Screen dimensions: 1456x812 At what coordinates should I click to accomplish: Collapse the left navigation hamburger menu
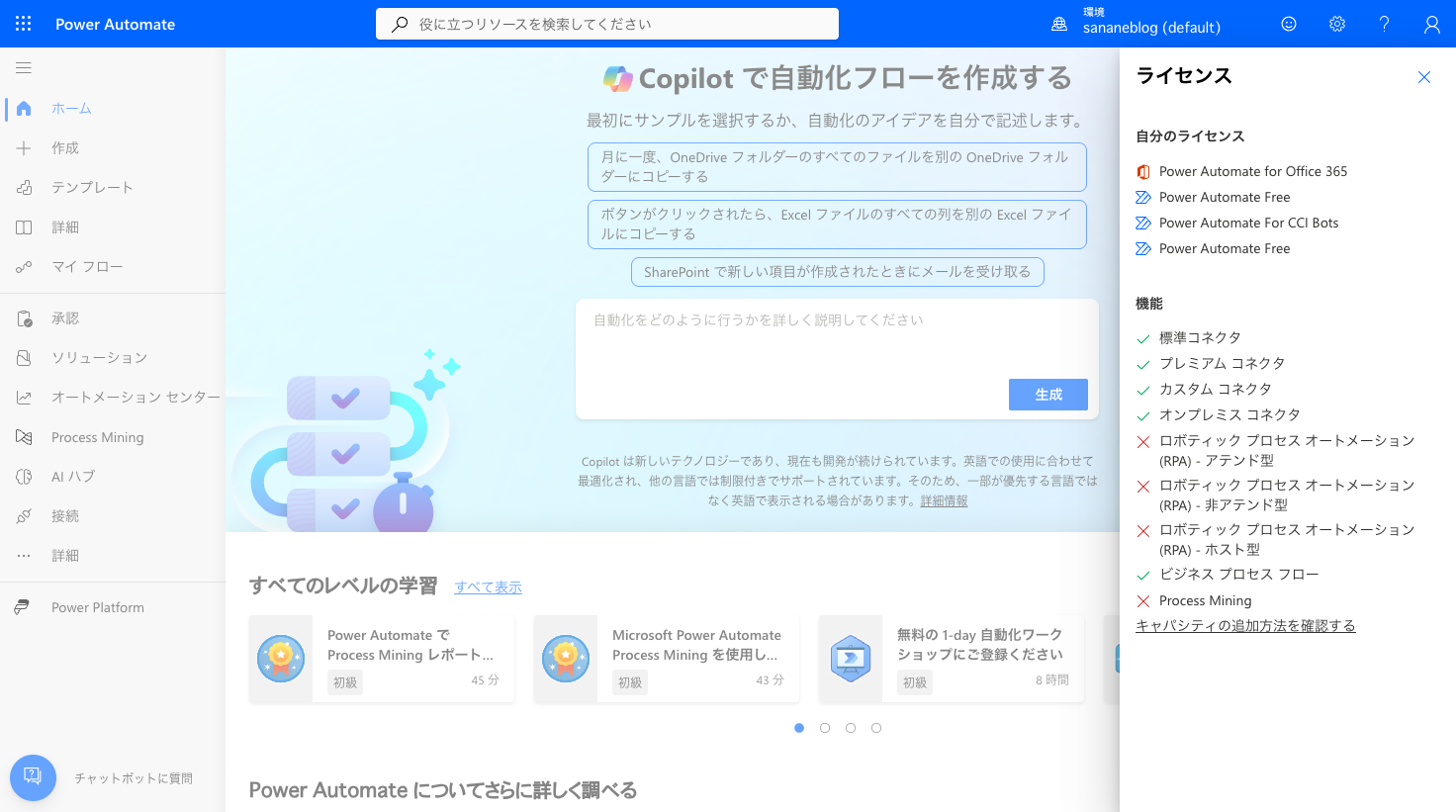click(24, 68)
